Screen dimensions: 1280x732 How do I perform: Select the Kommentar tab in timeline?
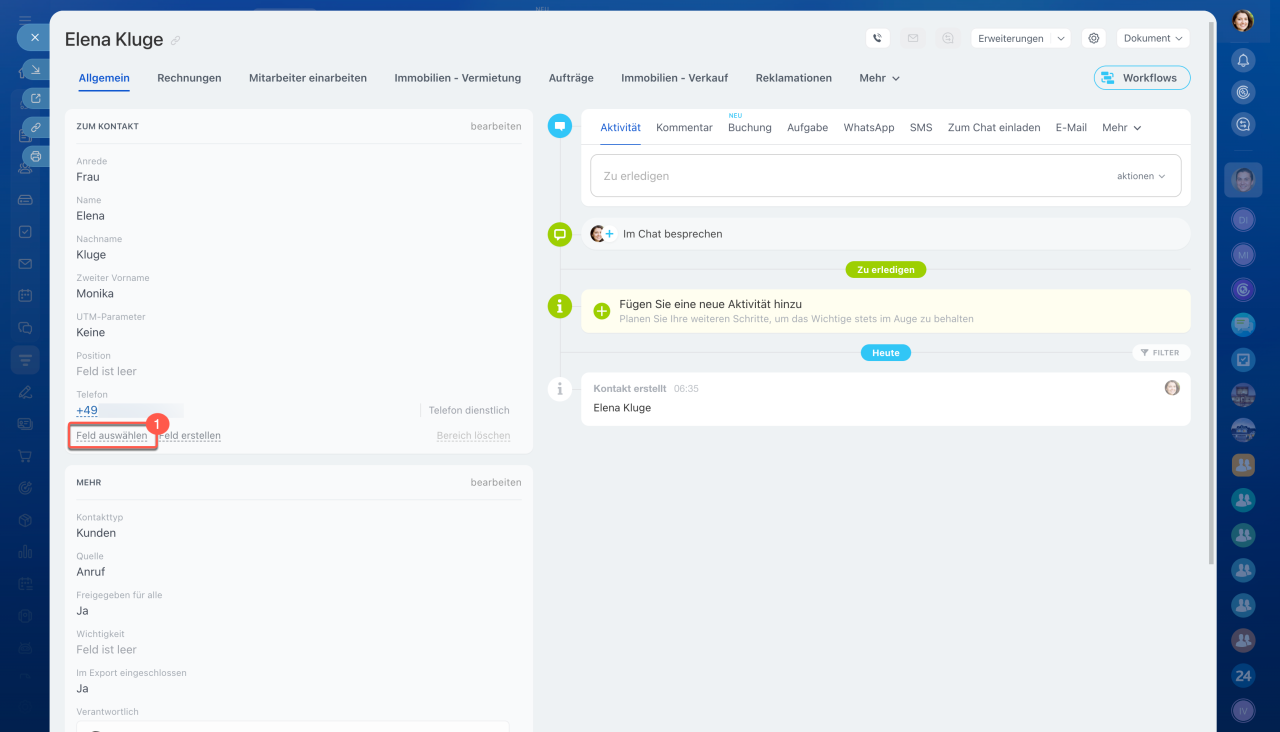[x=684, y=128]
